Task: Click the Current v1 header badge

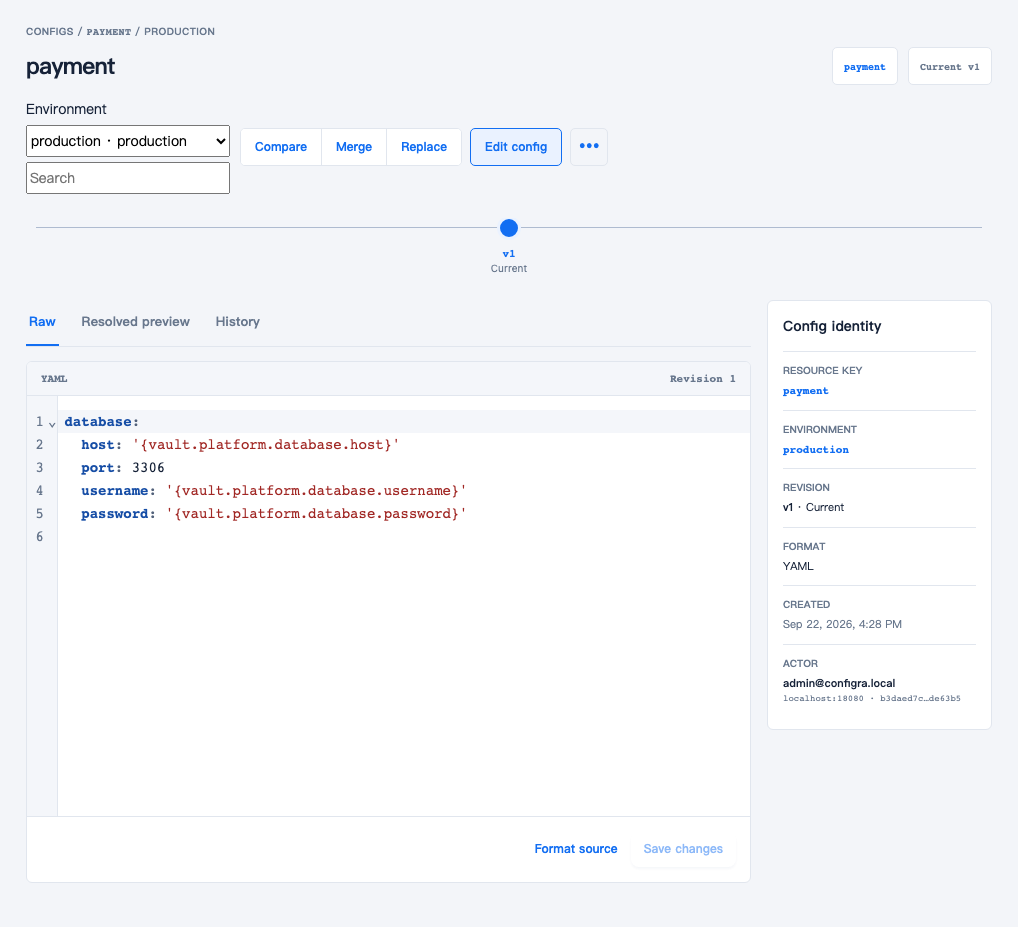Action: coord(949,66)
